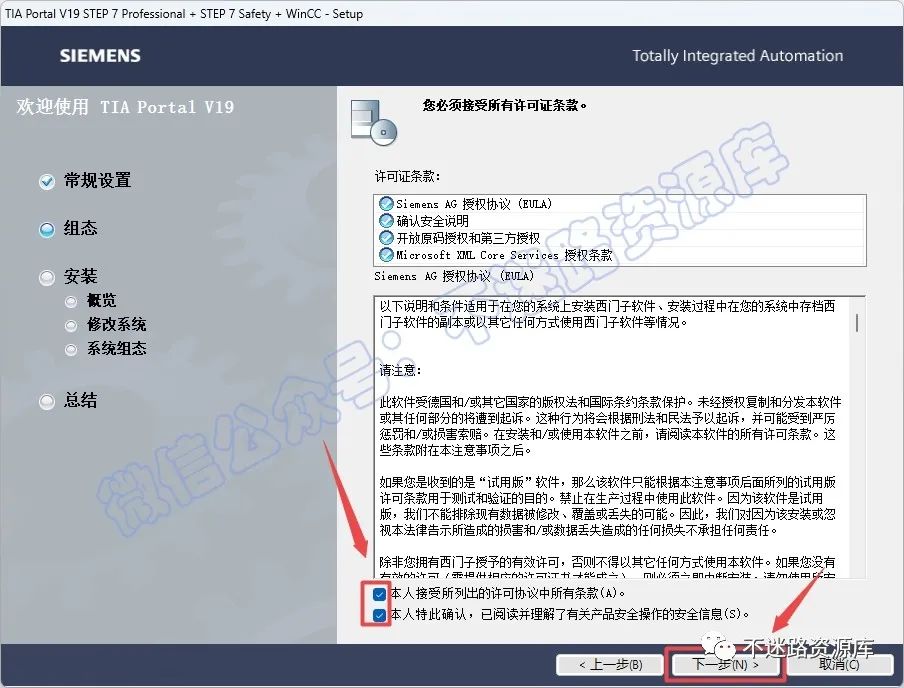Click the globe icon beside 开放原码授权

pos(386,237)
